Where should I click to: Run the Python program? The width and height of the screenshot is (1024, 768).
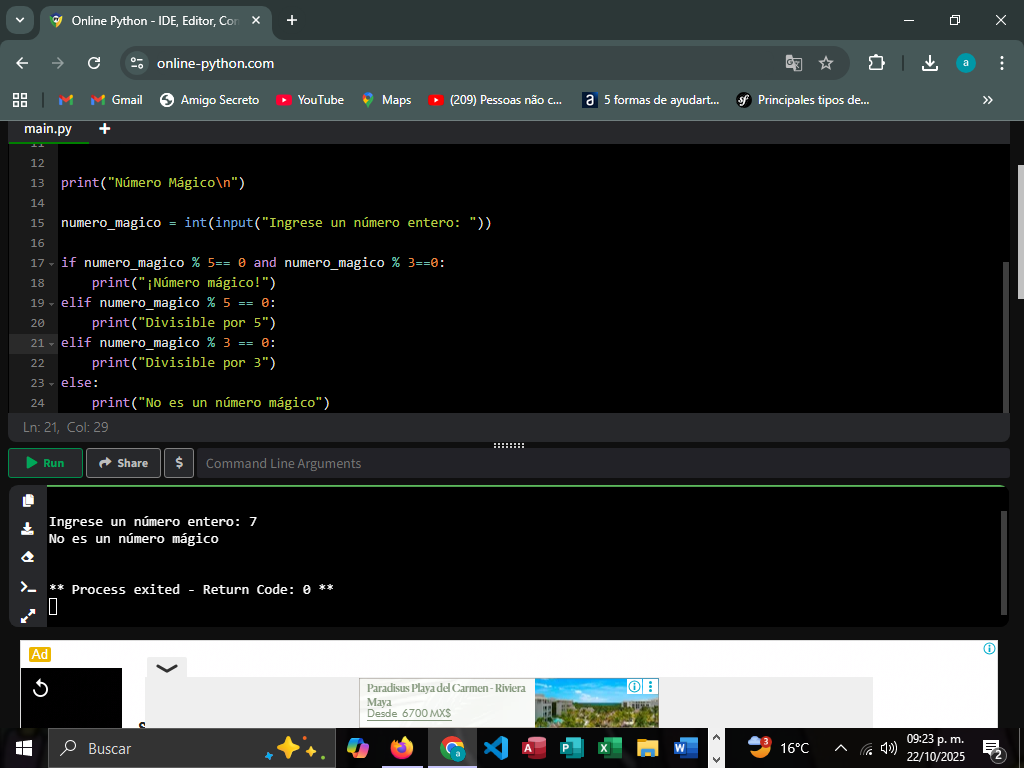[45, 463]
